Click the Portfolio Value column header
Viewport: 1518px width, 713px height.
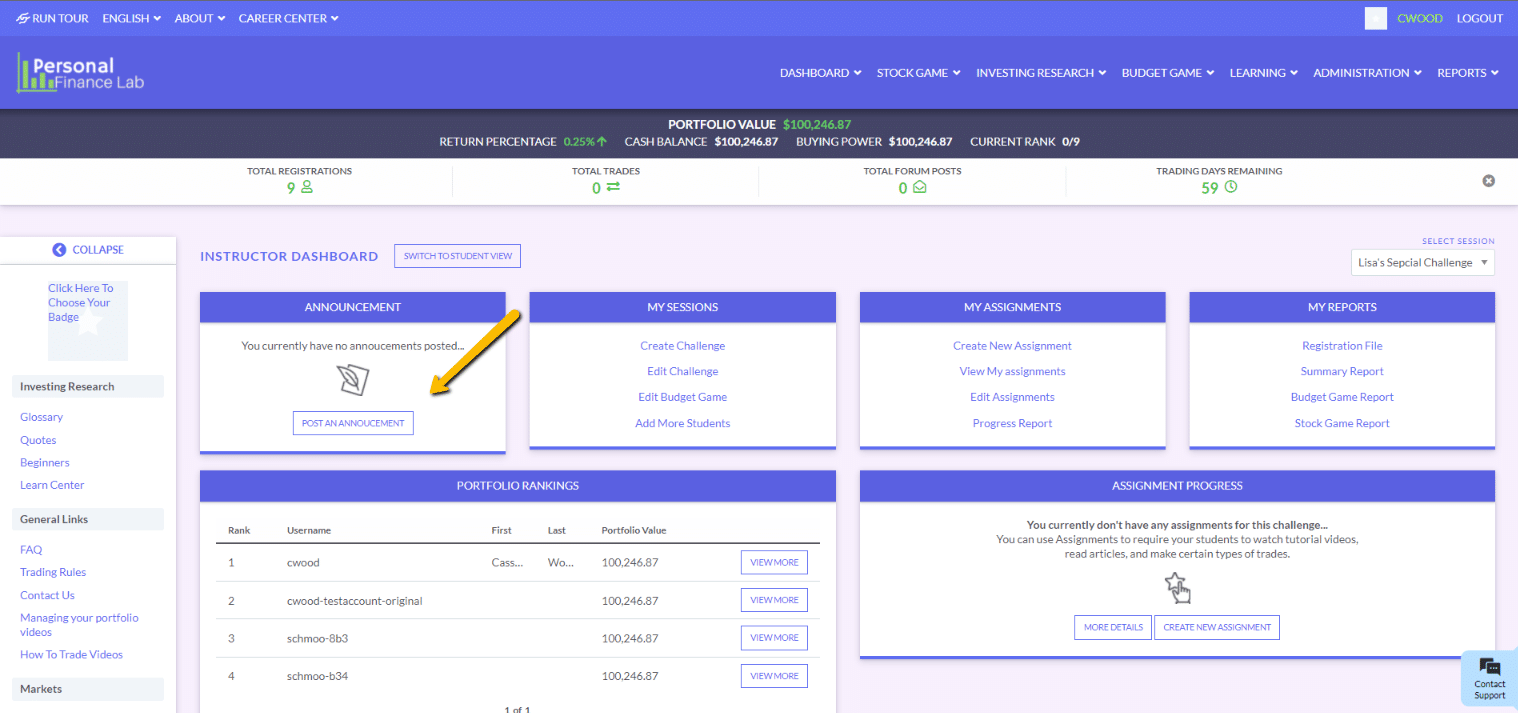point(634,530)
